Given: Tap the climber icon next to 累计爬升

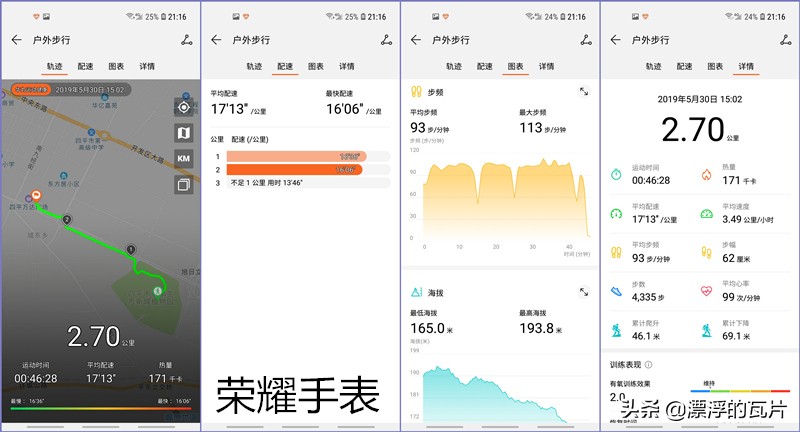Looking at the screenshot, I should [616, 331].
